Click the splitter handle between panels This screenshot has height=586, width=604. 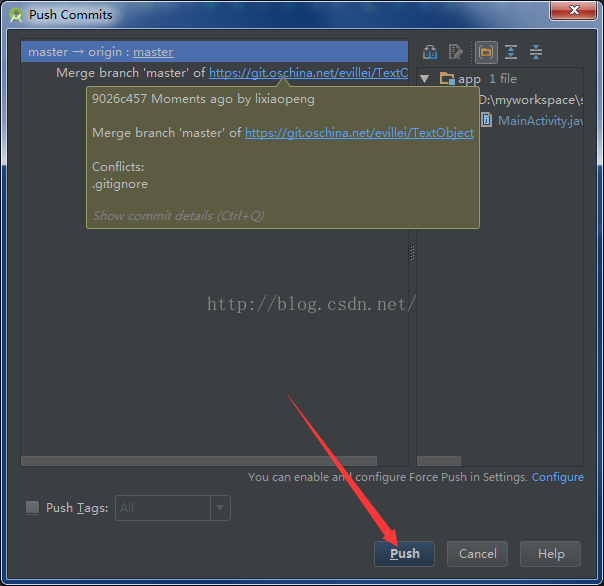(x=412, y=253)
